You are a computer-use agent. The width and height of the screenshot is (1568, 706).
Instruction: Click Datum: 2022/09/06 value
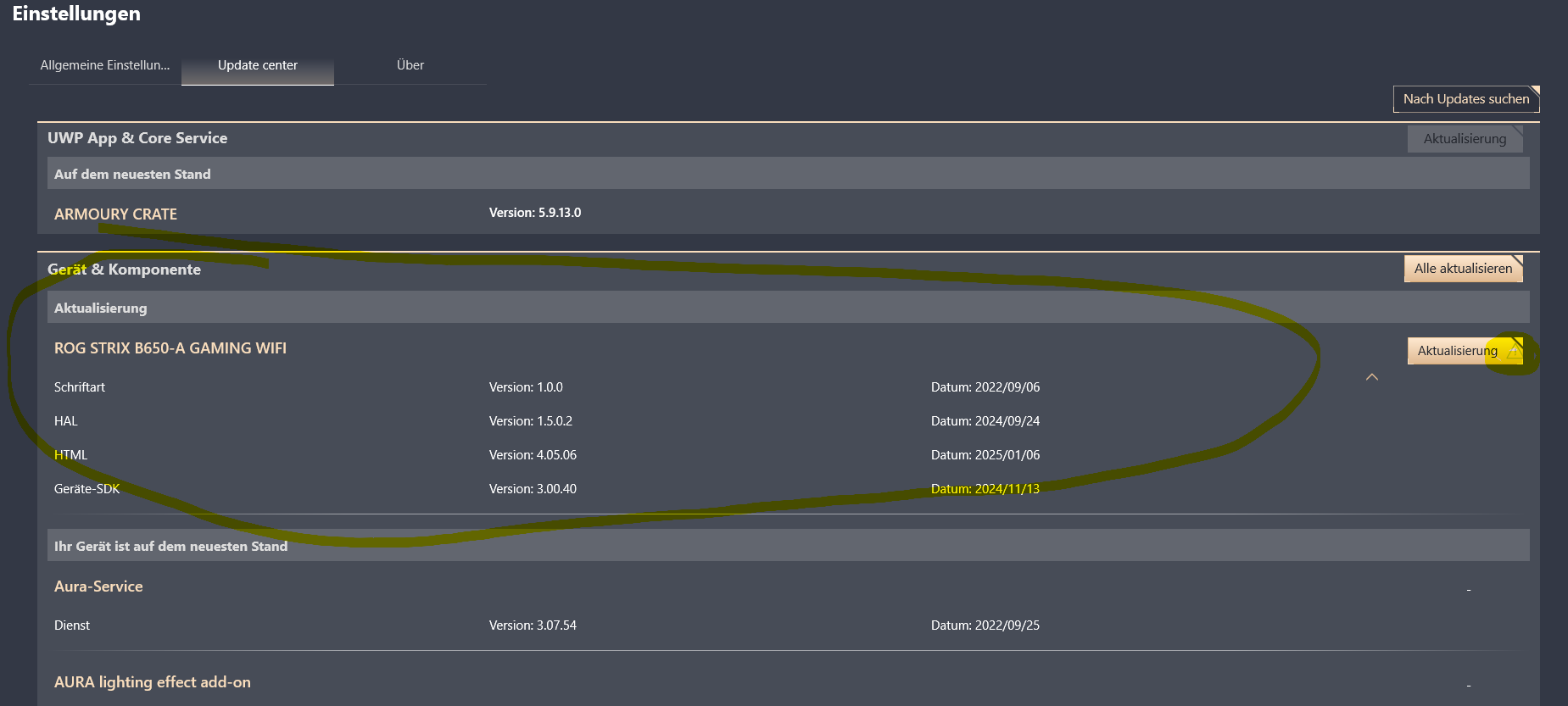point(985,387)
